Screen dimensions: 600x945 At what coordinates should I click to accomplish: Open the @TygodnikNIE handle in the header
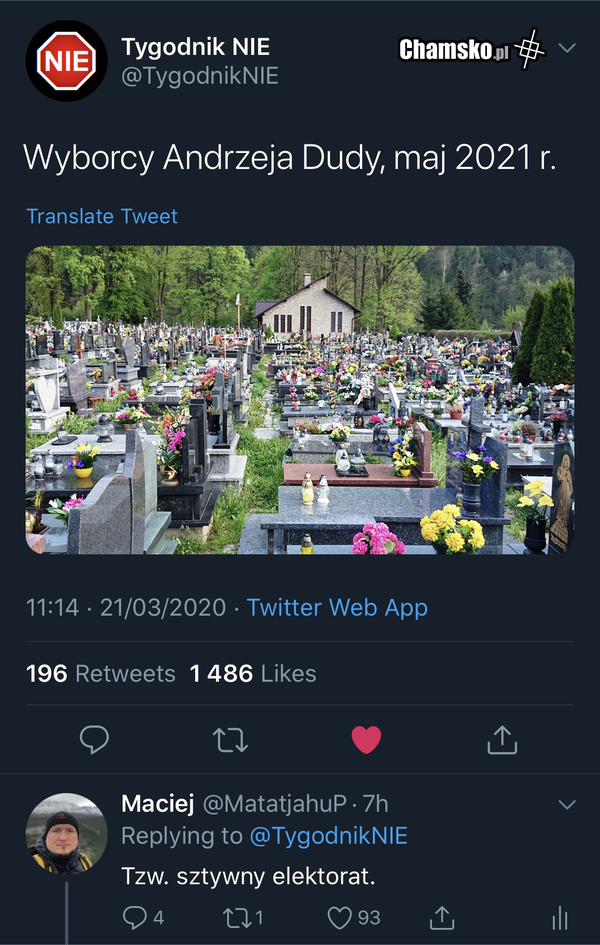coord(200,76)
